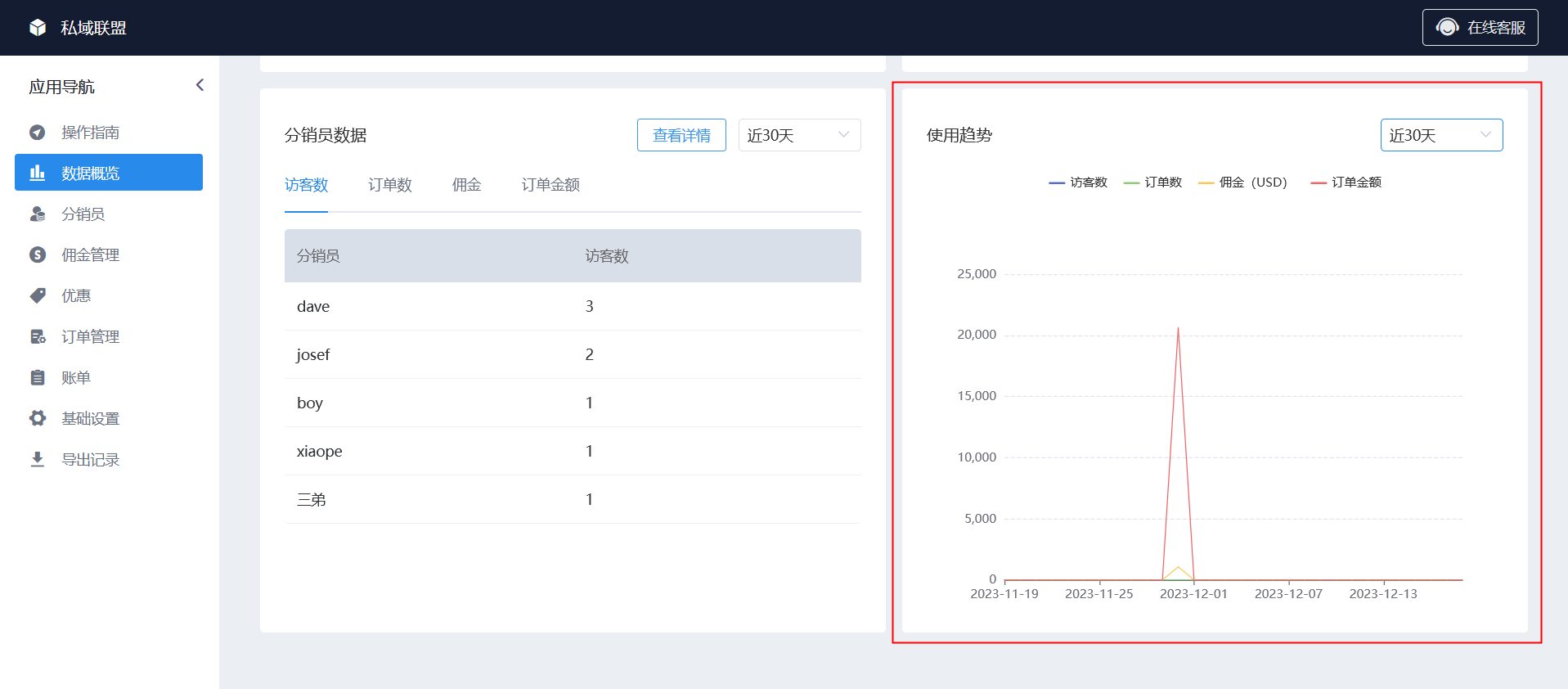The width and height of the screenshot is (1568, 689).
Task: Click the 使用趋势 panel title
Action: point(959,135)
